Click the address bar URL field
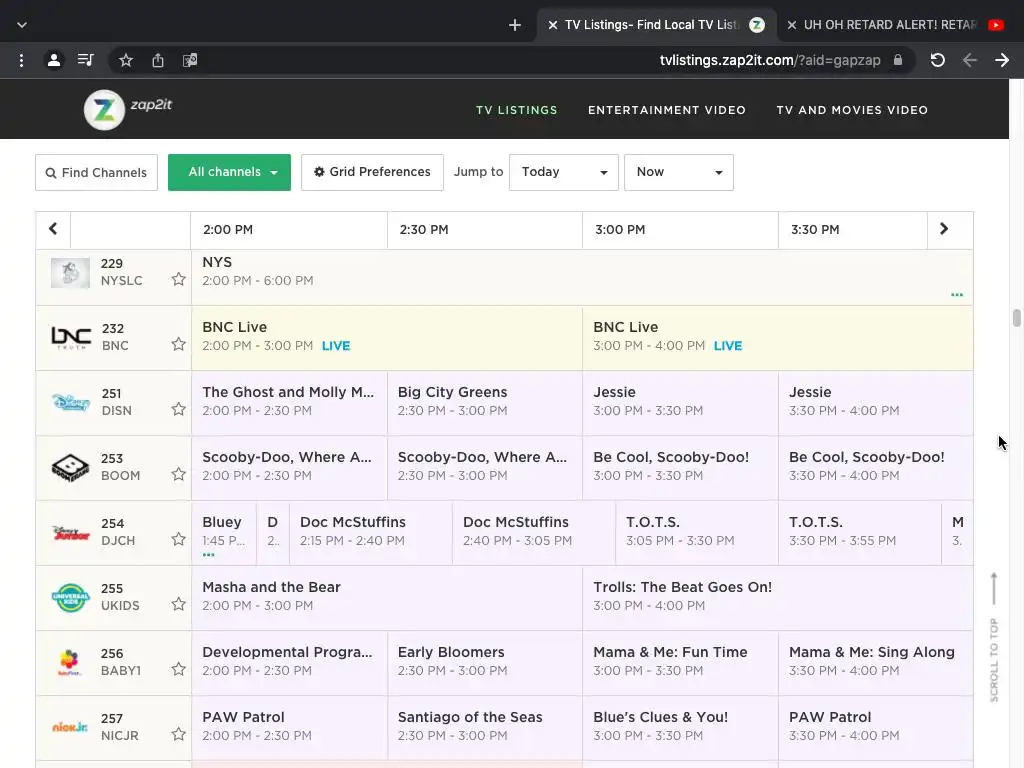The image size is (1024, 768). point(769,61)
